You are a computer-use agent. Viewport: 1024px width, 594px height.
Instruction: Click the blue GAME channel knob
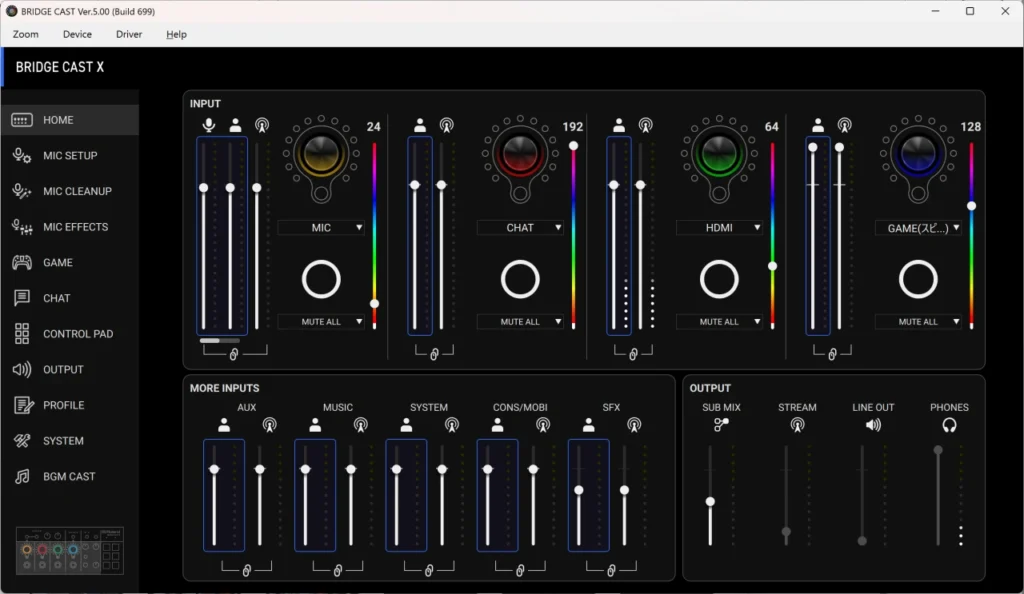pyautogui.click(x=918, y=153)
